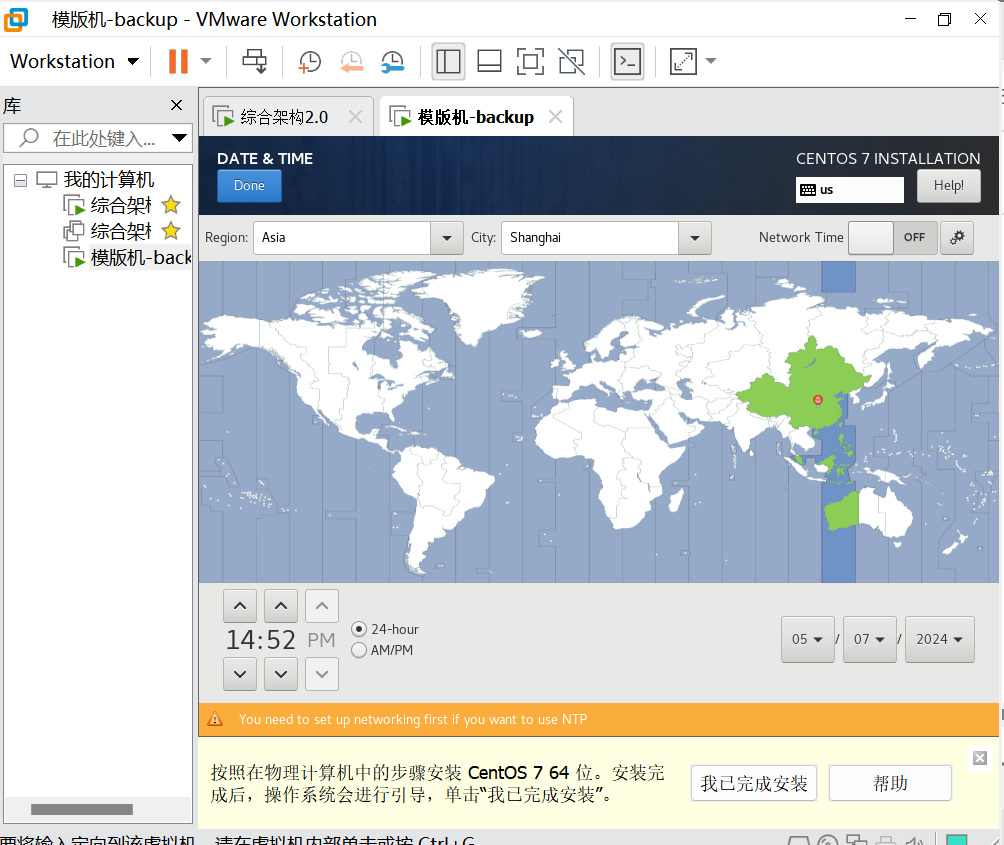
Task: Switch to the 模版机-backup tab
Action: (476, 117)
